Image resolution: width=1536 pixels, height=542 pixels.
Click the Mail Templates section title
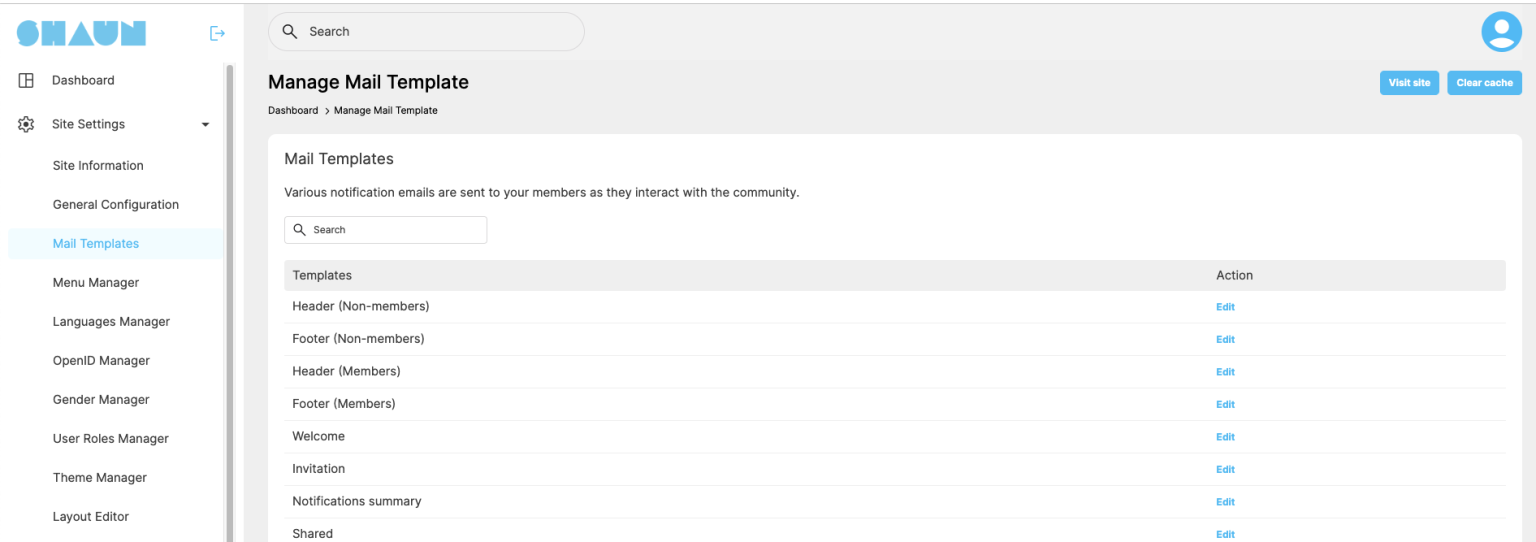tap(339, 159)
